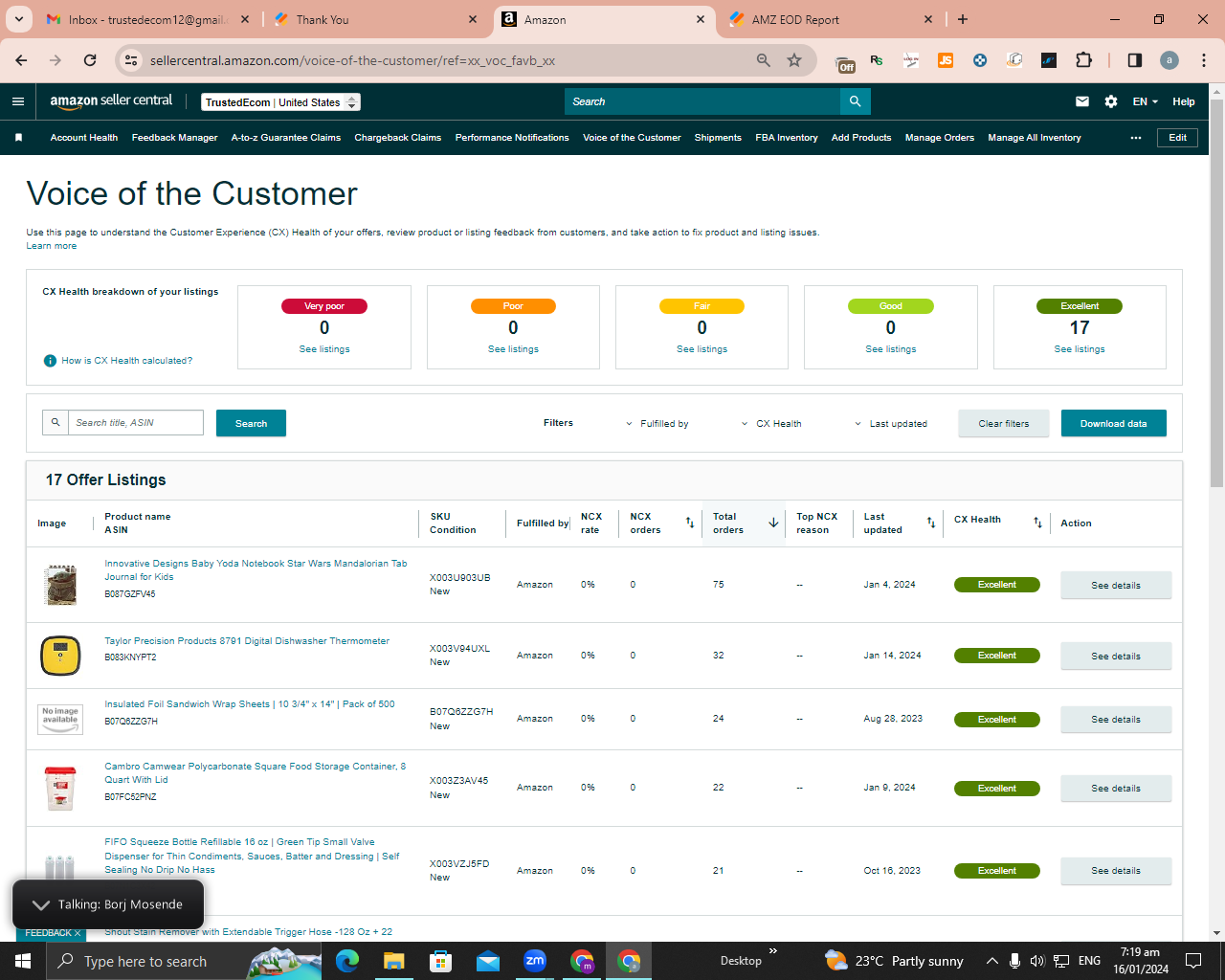Open Zoom from the taskbar
The width and height of the screenshot is (1225, 980).
click(535, 961)
